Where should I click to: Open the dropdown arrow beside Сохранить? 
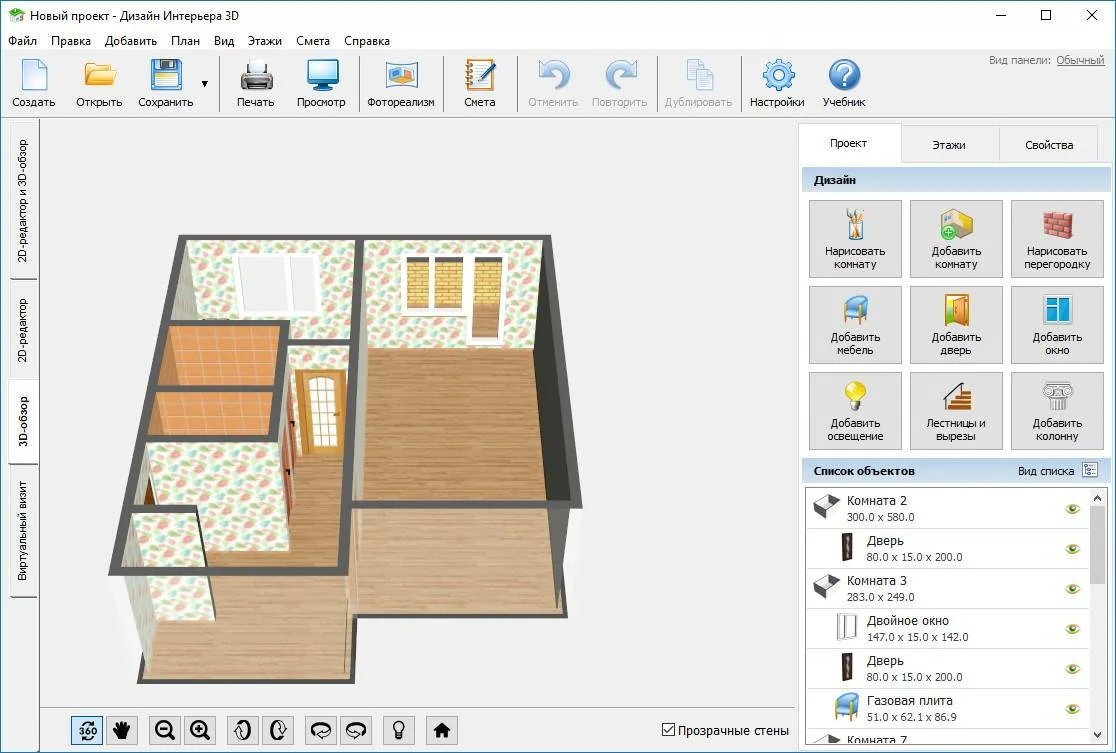[x=205, y=84]
